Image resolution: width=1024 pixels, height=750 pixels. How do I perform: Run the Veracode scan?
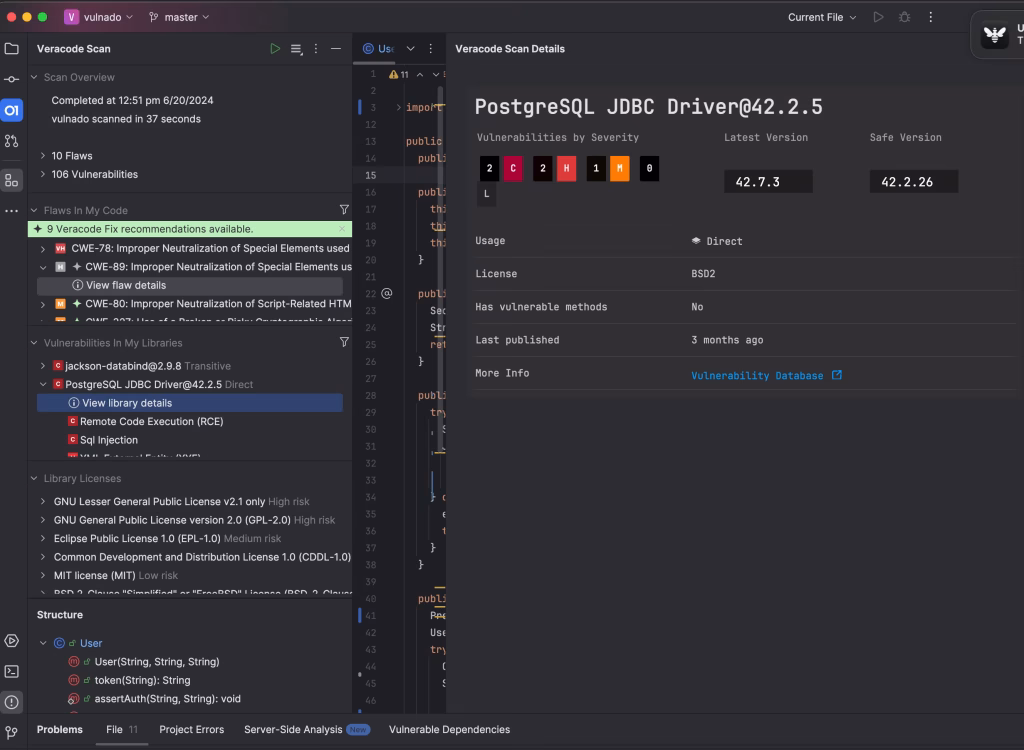click(275, 48)
